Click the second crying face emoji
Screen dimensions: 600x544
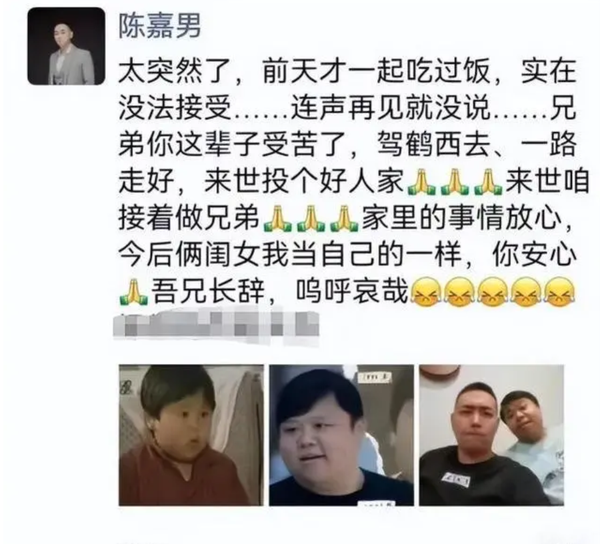coord(459,292)
